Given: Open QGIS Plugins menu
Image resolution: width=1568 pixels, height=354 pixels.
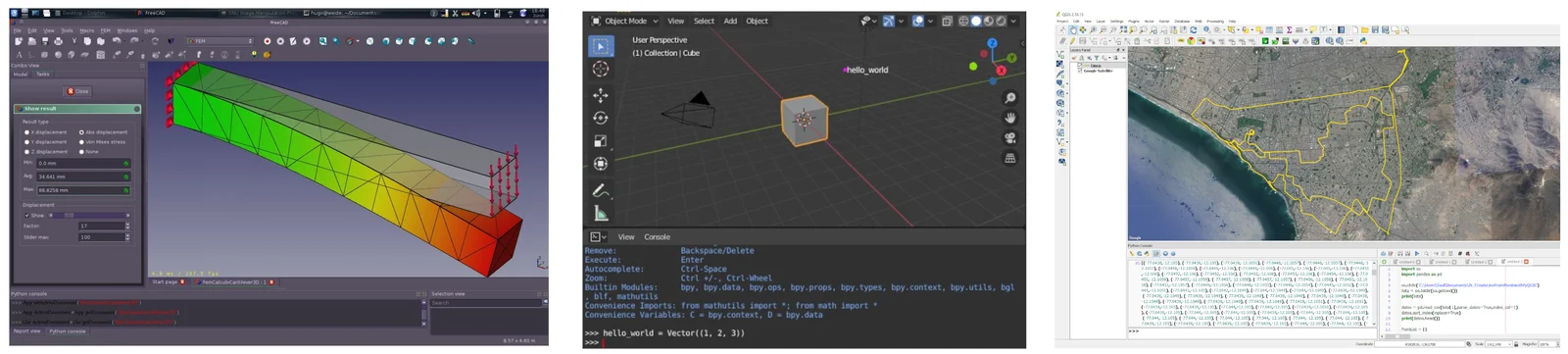Looking at the screenshot, I should [x=1134, y=21].
